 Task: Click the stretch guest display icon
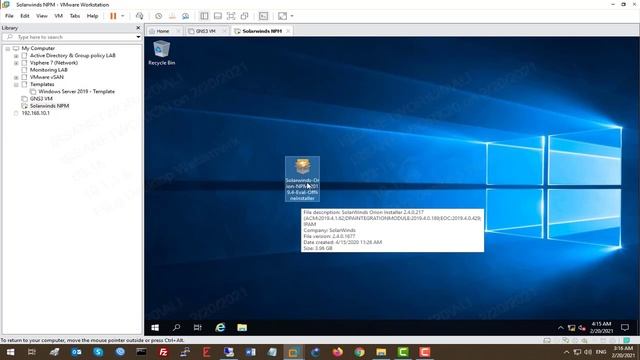(282, 16)
